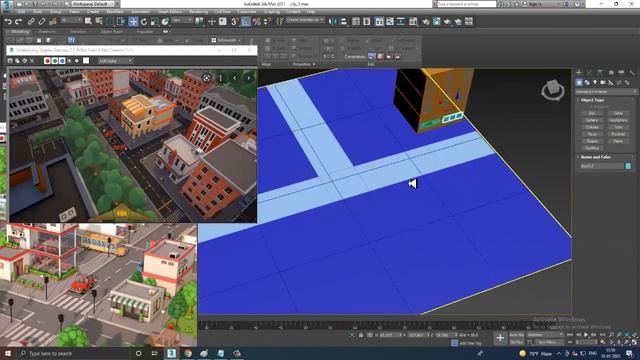This screenshot has height=360, width=640.
Task: Activate the Select and Place tool
Action: [165, 21]
